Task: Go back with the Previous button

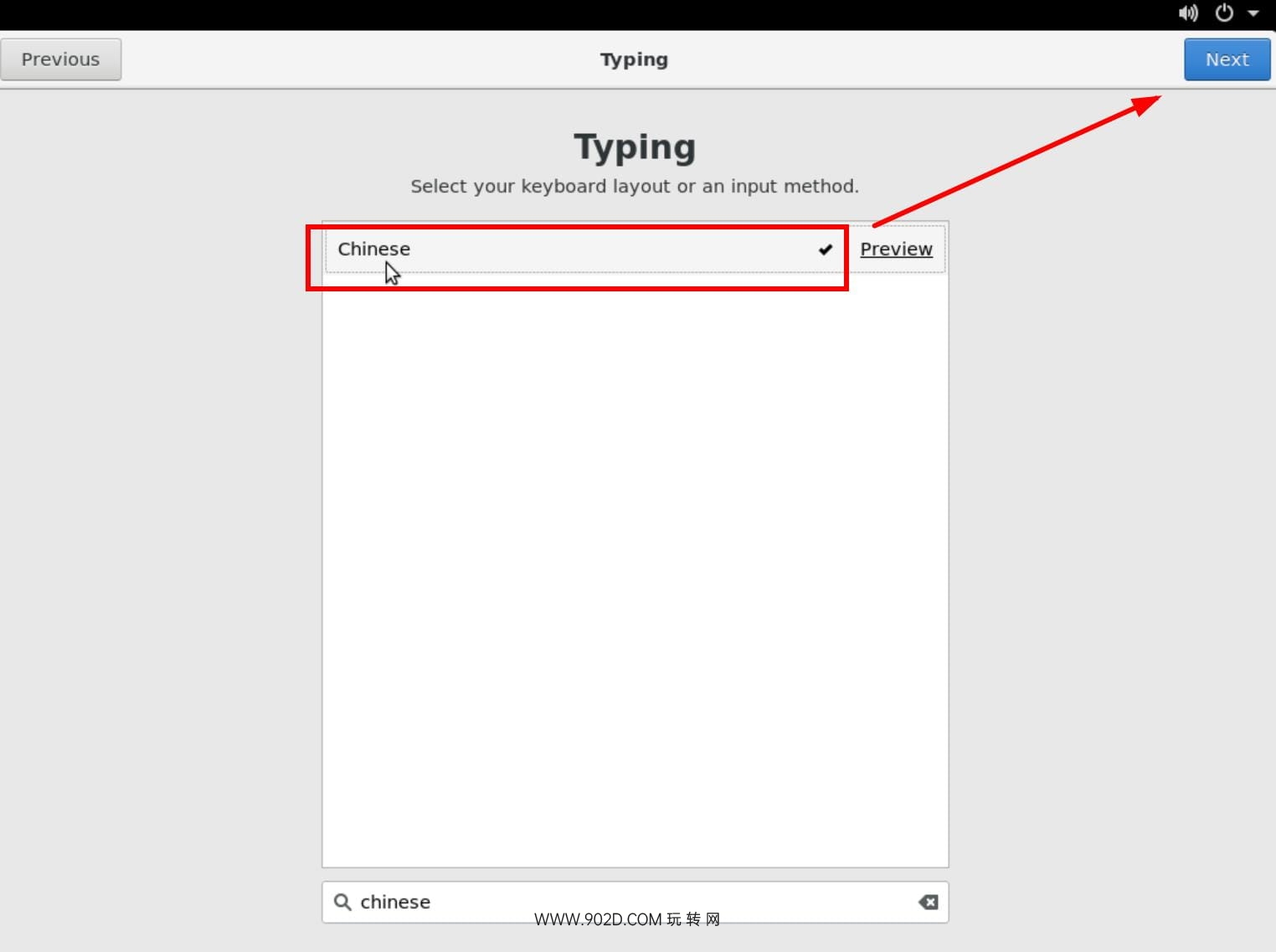Action: [60, 59]
